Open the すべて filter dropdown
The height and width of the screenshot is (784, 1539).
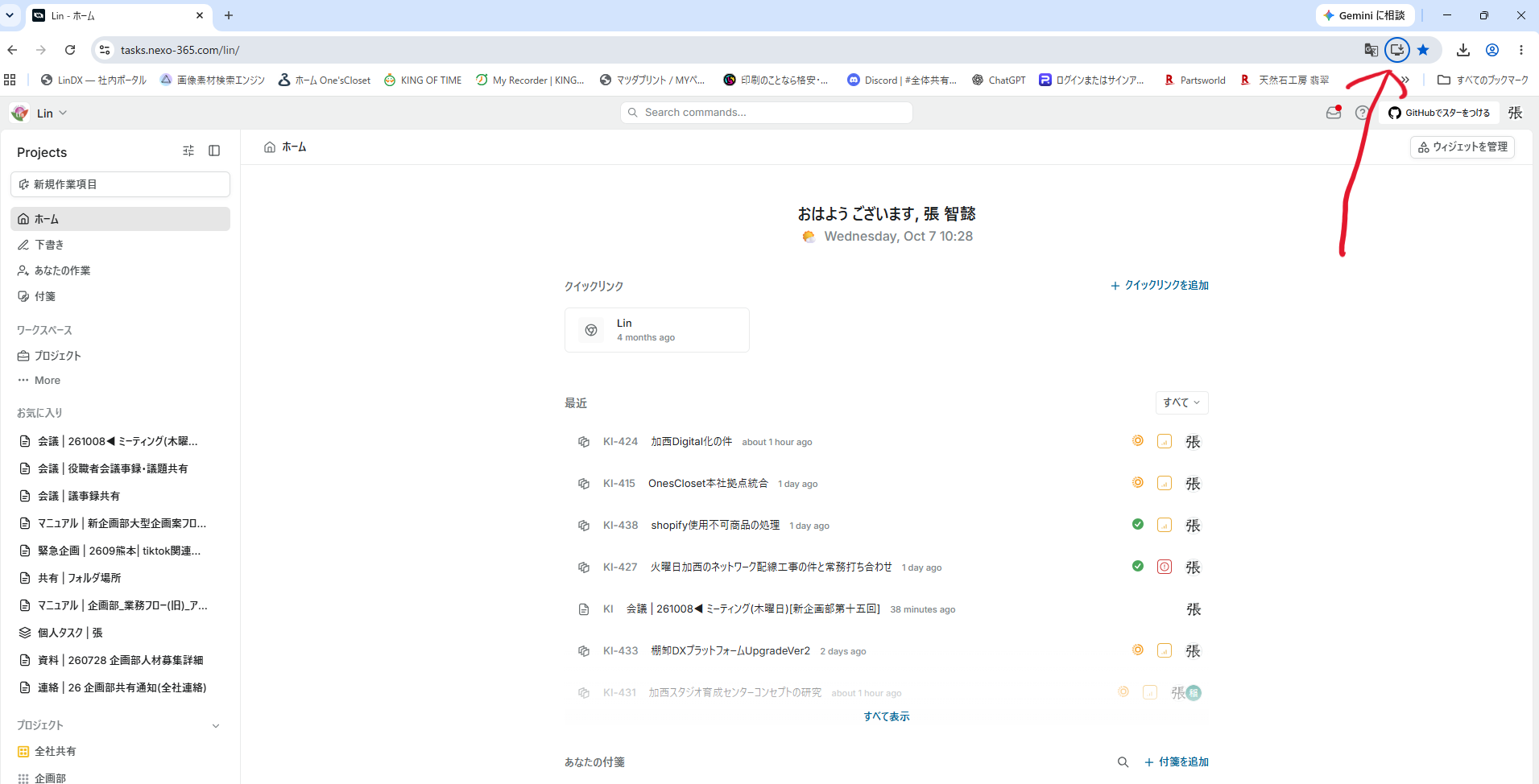pyautogui.click(x=1181, y=402)
